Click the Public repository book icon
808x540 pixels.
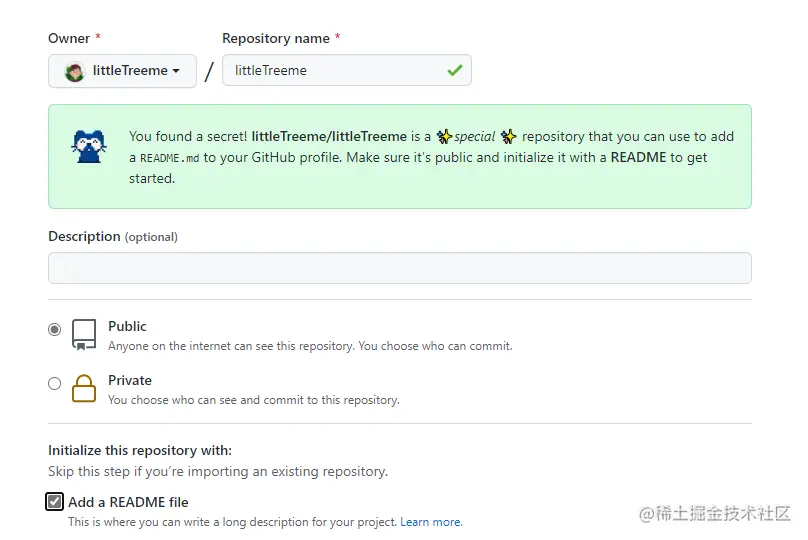pyautogui.click(x=84, y=335)
